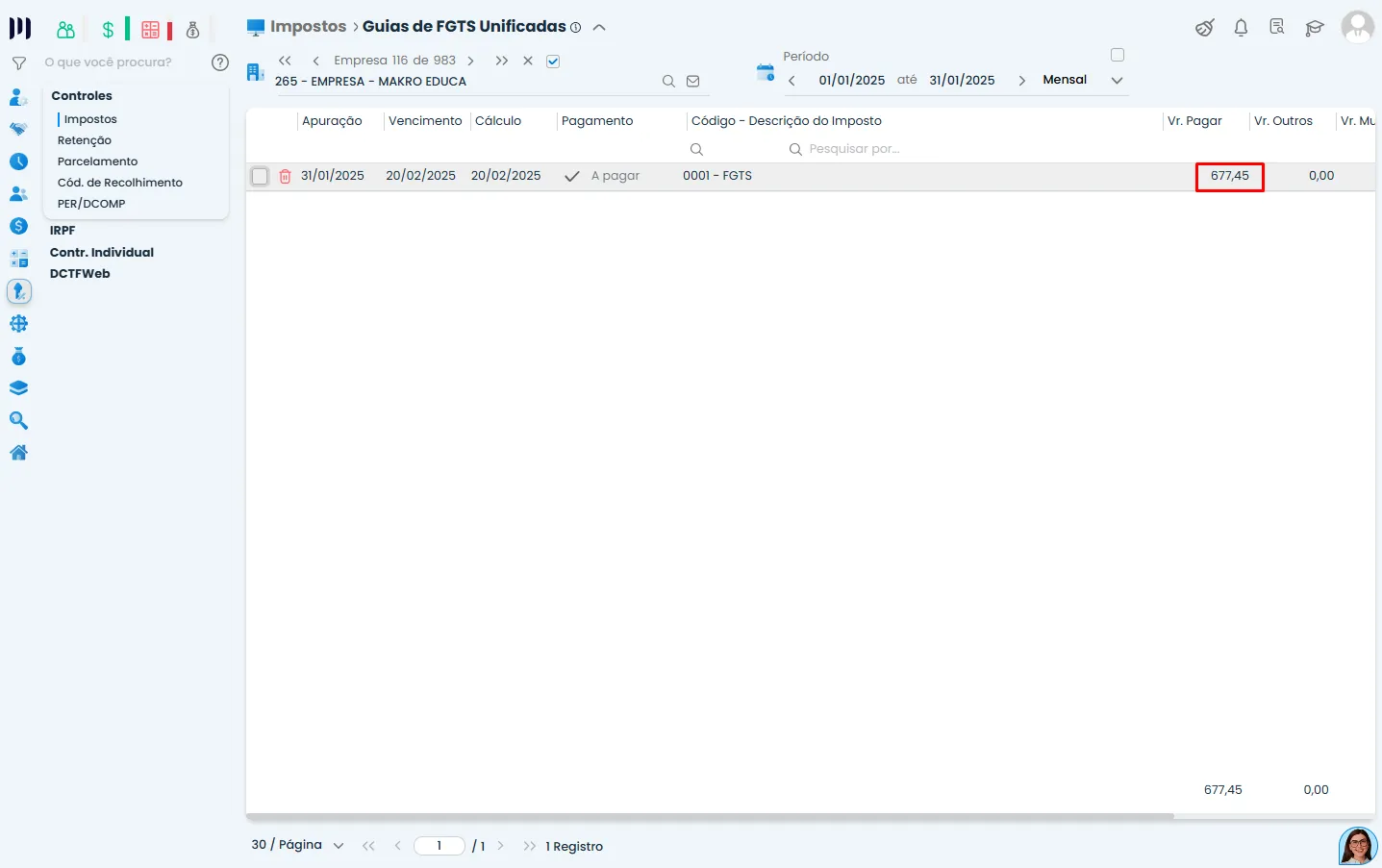Toggle the checked box beside company navigation

[x=553, y=62]
